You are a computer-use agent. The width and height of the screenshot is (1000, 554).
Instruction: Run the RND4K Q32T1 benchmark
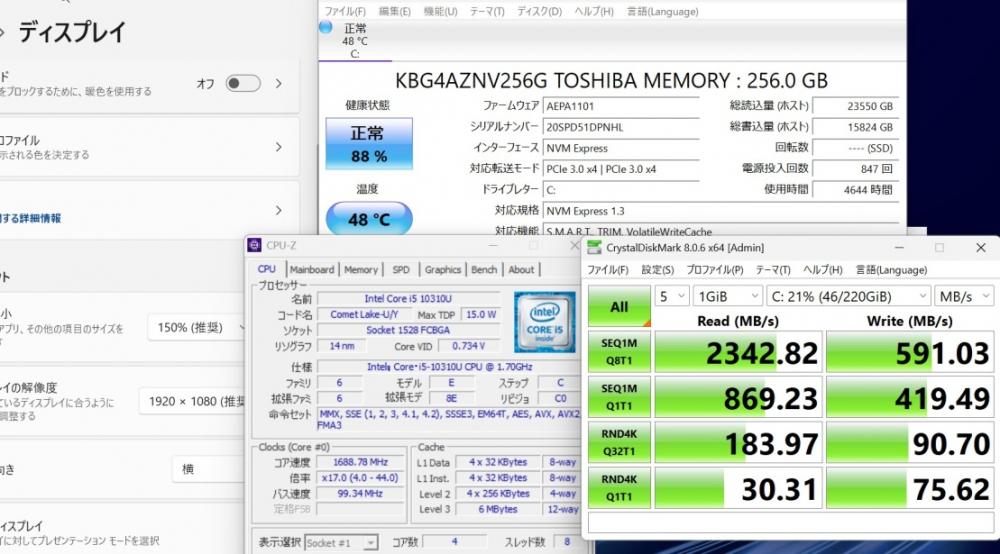point(619,442)
